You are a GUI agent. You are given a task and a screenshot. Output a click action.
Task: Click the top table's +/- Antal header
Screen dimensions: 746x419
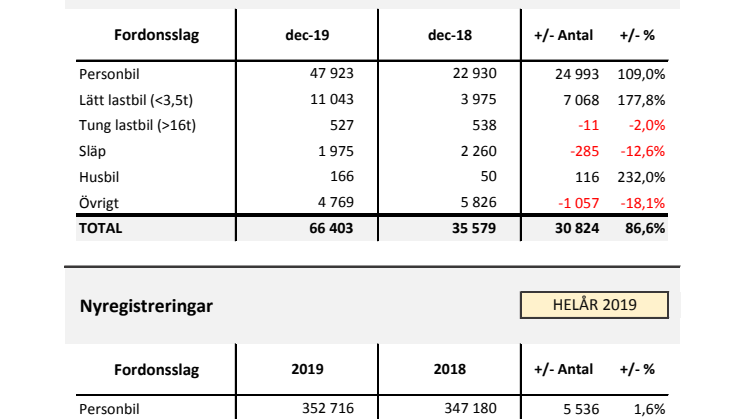(x=564, y=36)
